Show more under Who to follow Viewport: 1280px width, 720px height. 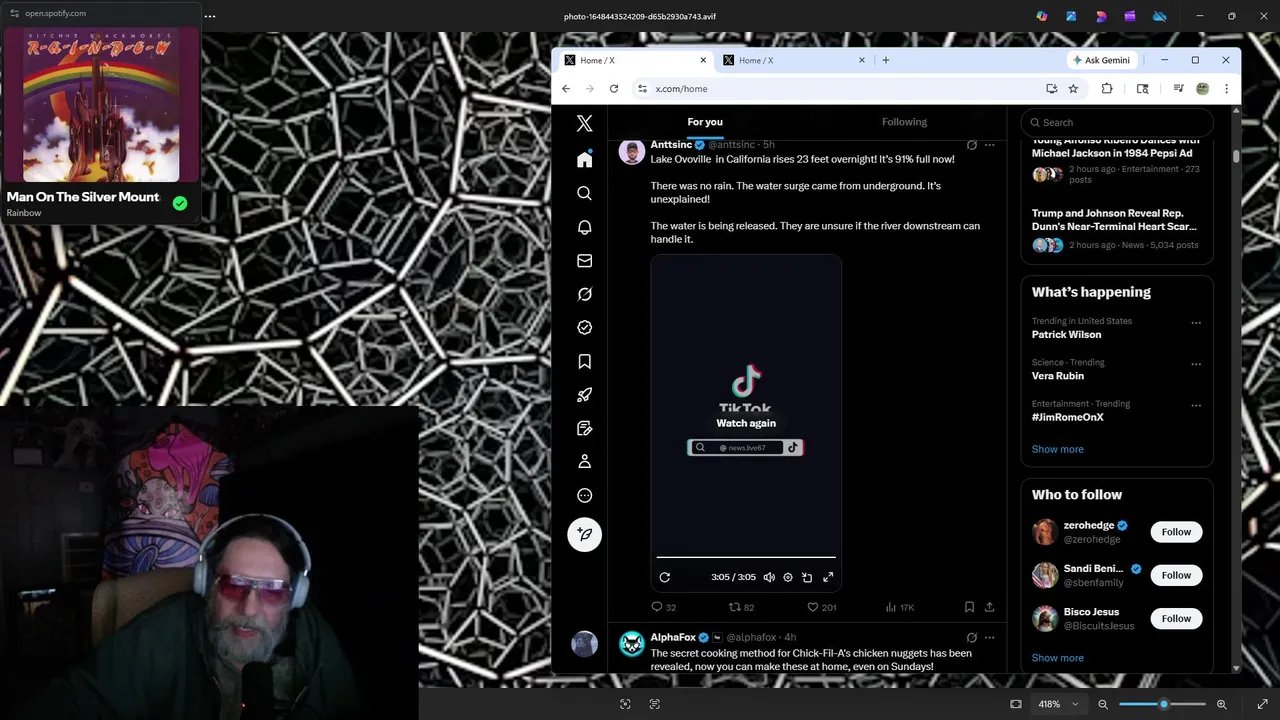tap(1057, 658)
